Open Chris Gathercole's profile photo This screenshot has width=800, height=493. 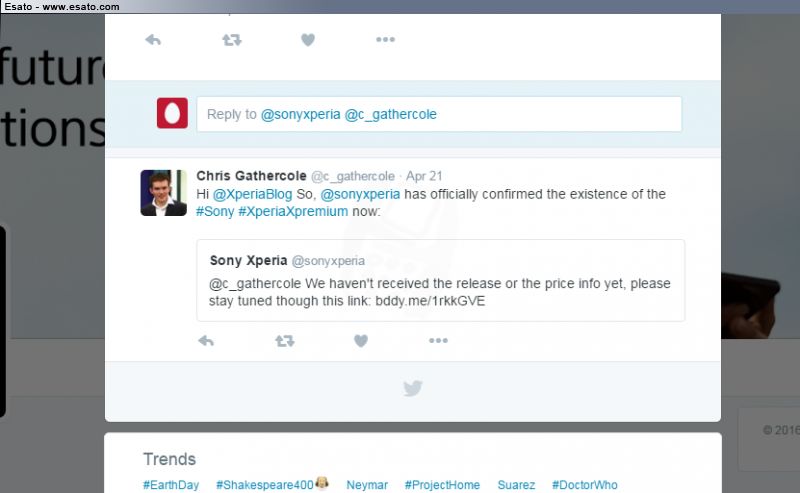tap(164, 193)
